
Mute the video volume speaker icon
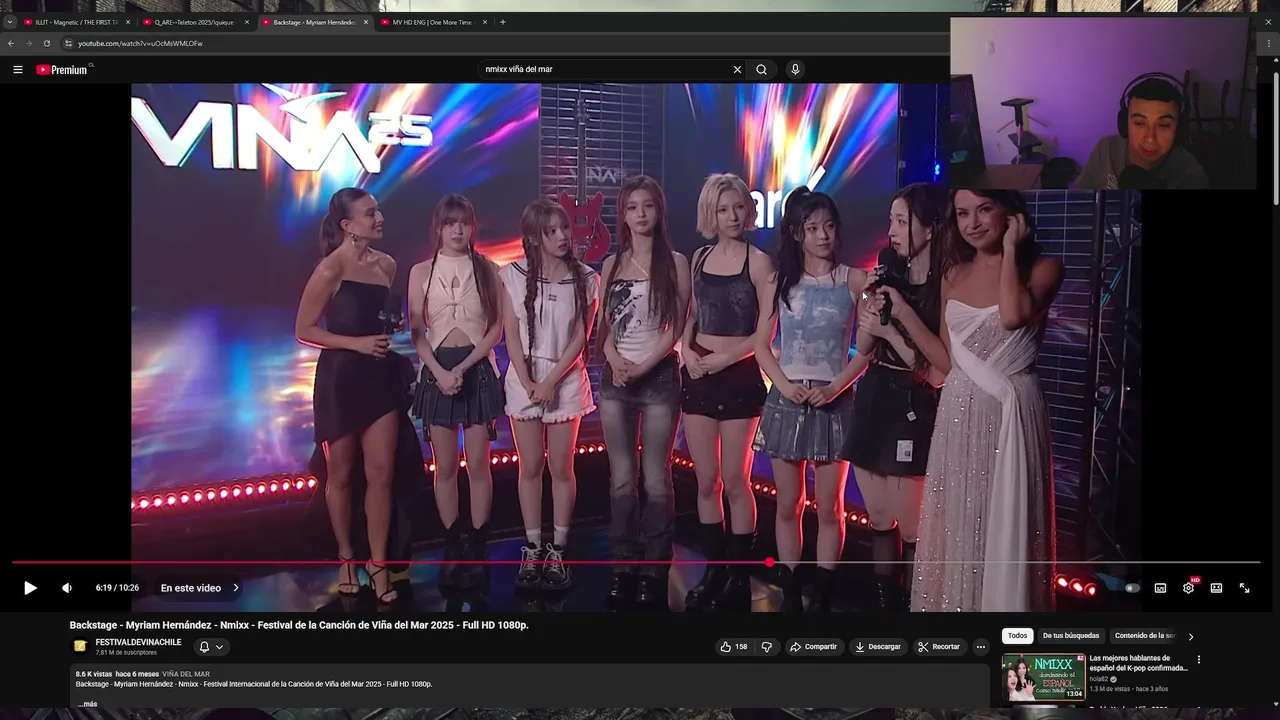67,588
